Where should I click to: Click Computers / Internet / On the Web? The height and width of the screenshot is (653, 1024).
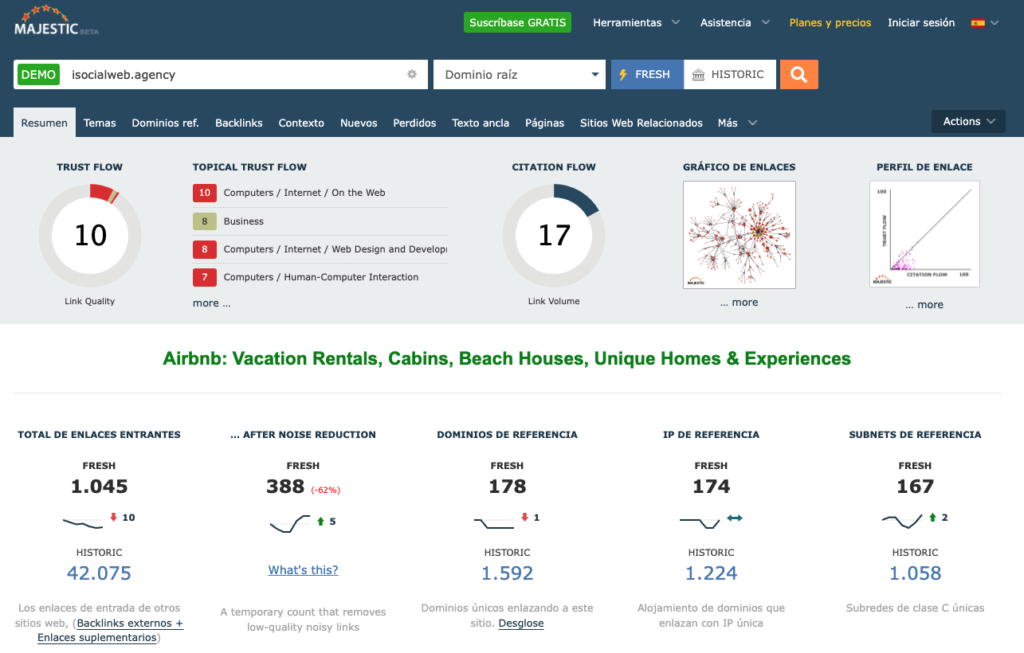click(304, 193)
